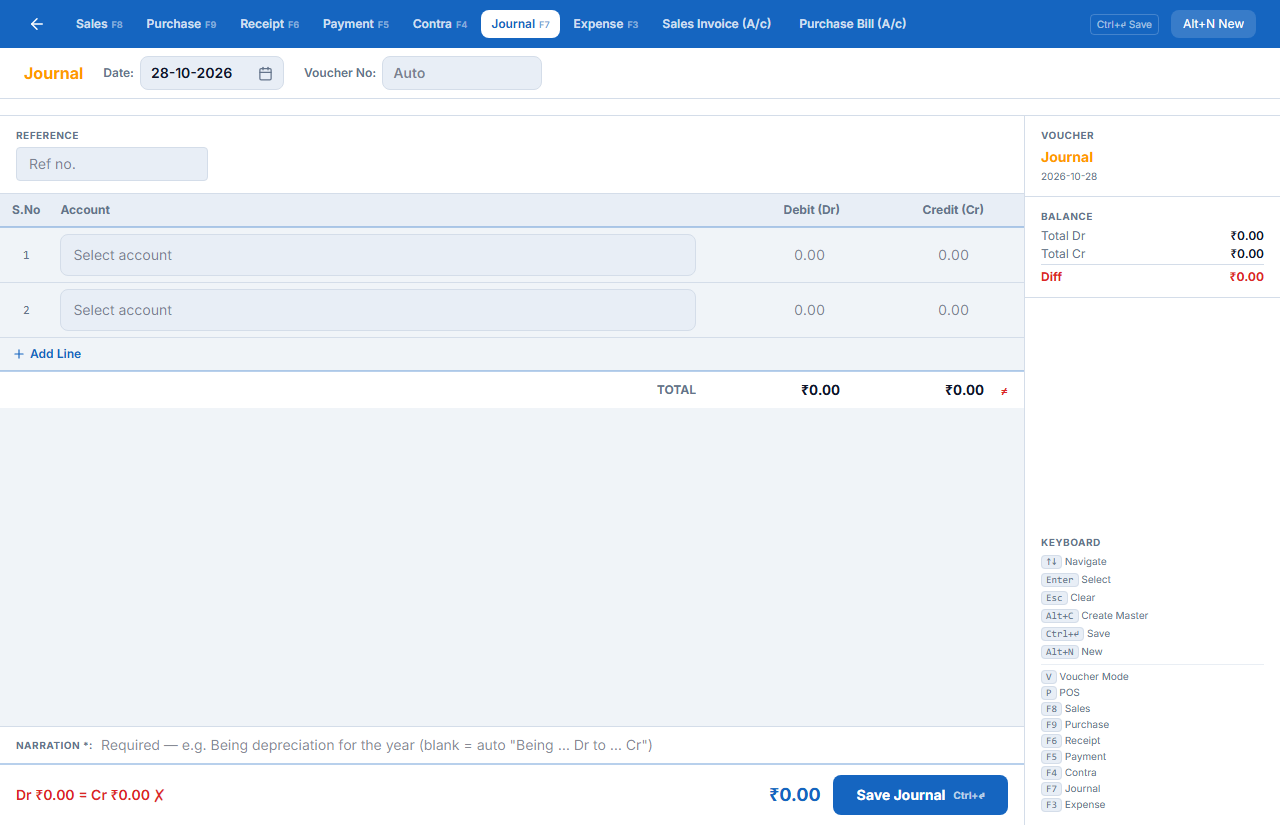Click the F3 Expense entry in keyboard list

[1073, 805]
